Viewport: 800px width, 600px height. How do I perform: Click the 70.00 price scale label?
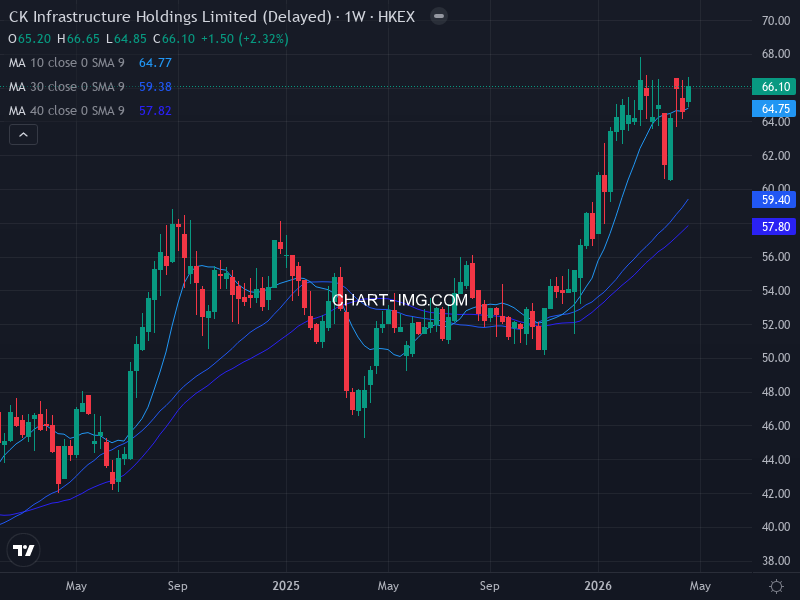[776, 21]
